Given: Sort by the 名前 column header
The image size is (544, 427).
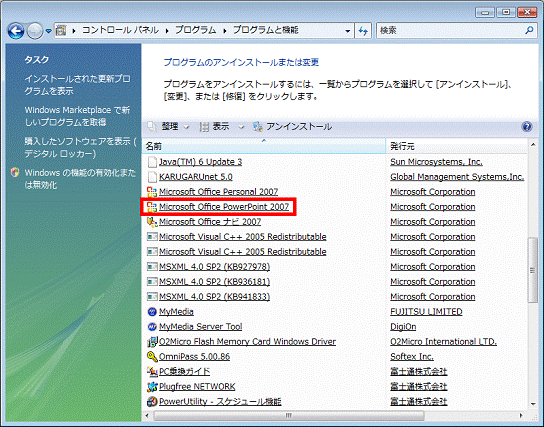Looking at the screenshot, I should (x=264, y=146).
